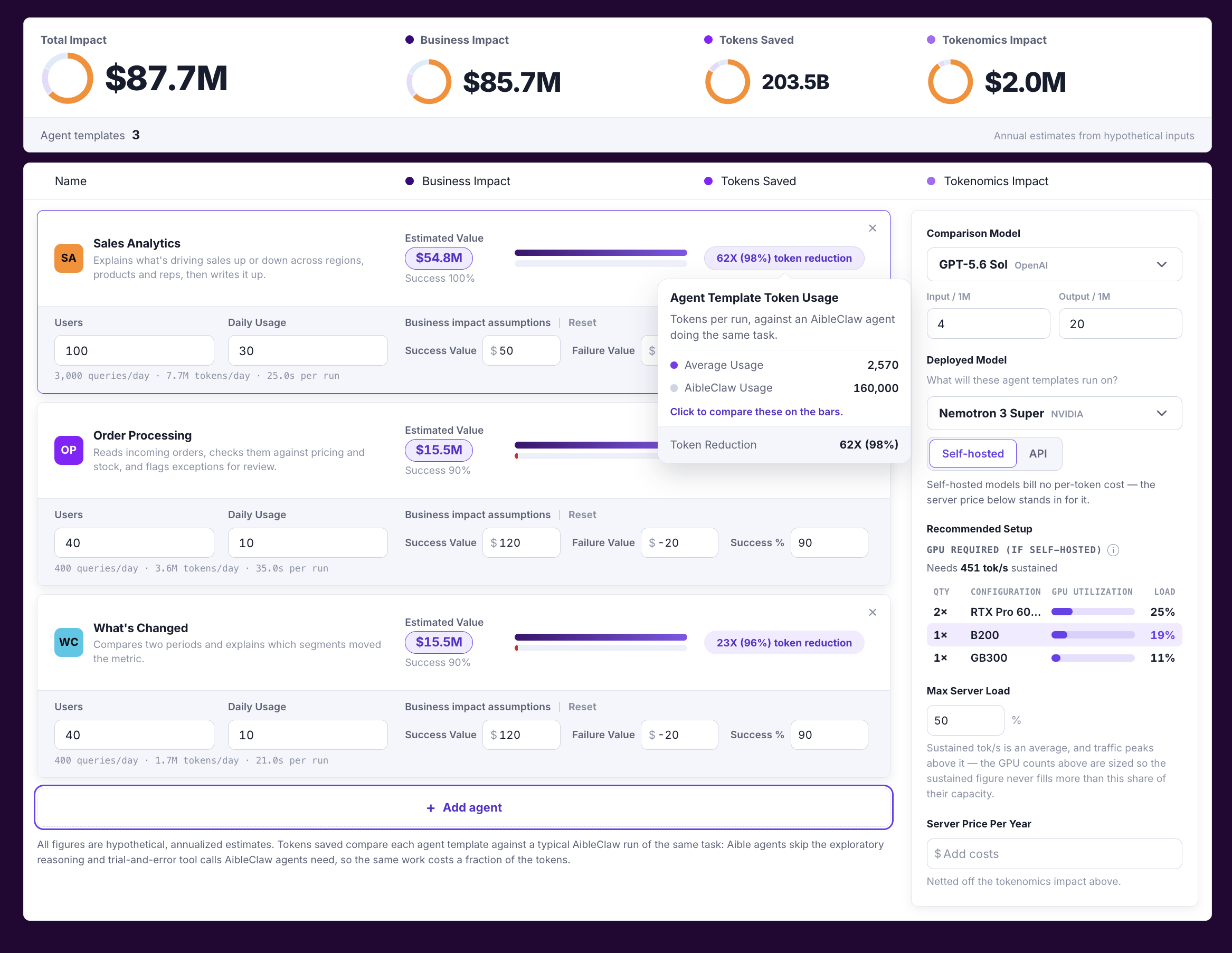Screen dimensions: 1232x953
Task: Click the Tokenomics Impact donut chart
Action: click(x=950, y=82)
